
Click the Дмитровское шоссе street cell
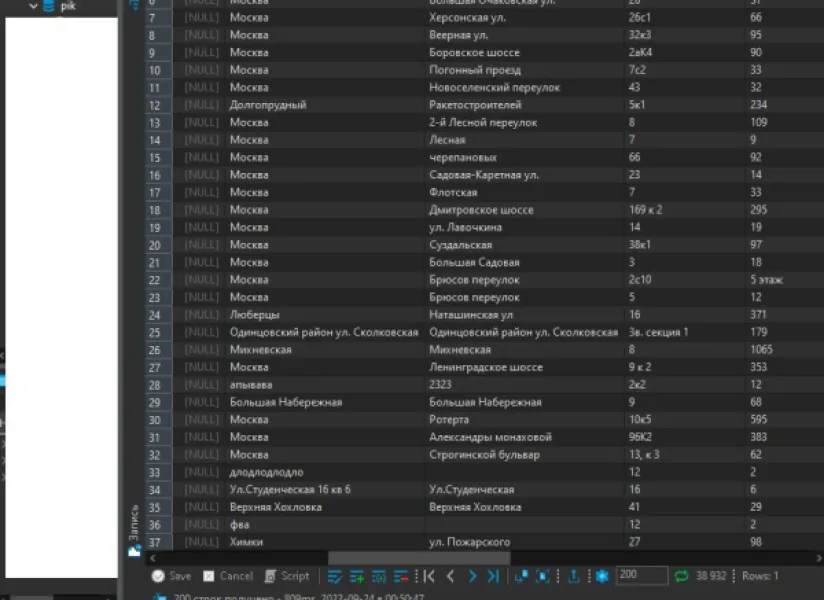(x=524, y=210)
